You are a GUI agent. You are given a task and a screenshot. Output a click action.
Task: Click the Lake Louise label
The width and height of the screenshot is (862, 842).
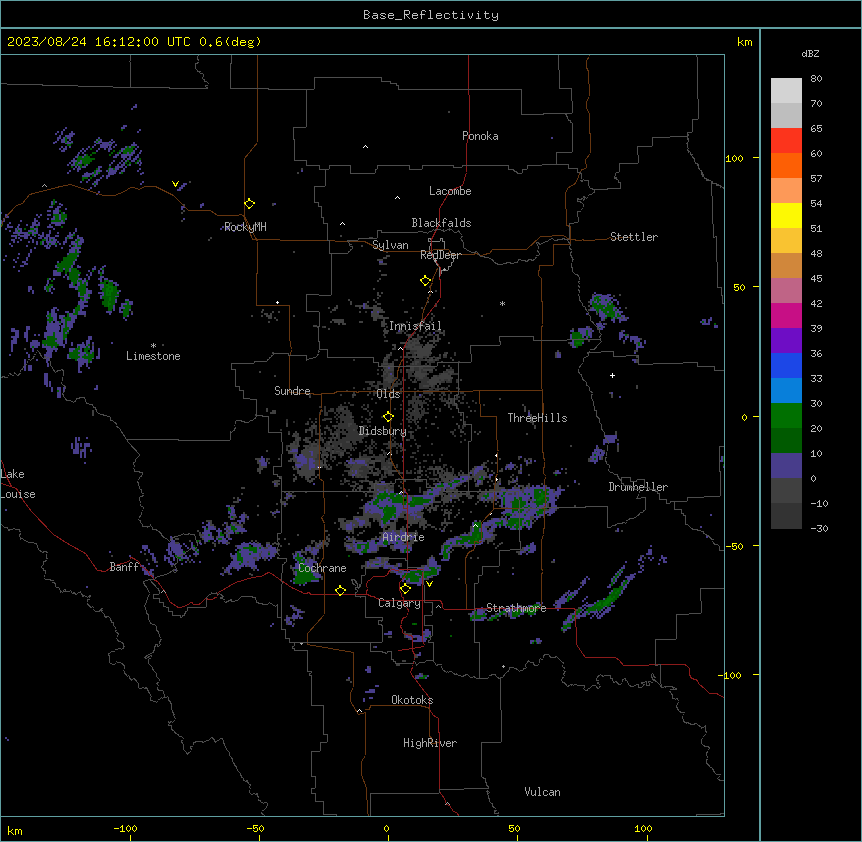18,484
